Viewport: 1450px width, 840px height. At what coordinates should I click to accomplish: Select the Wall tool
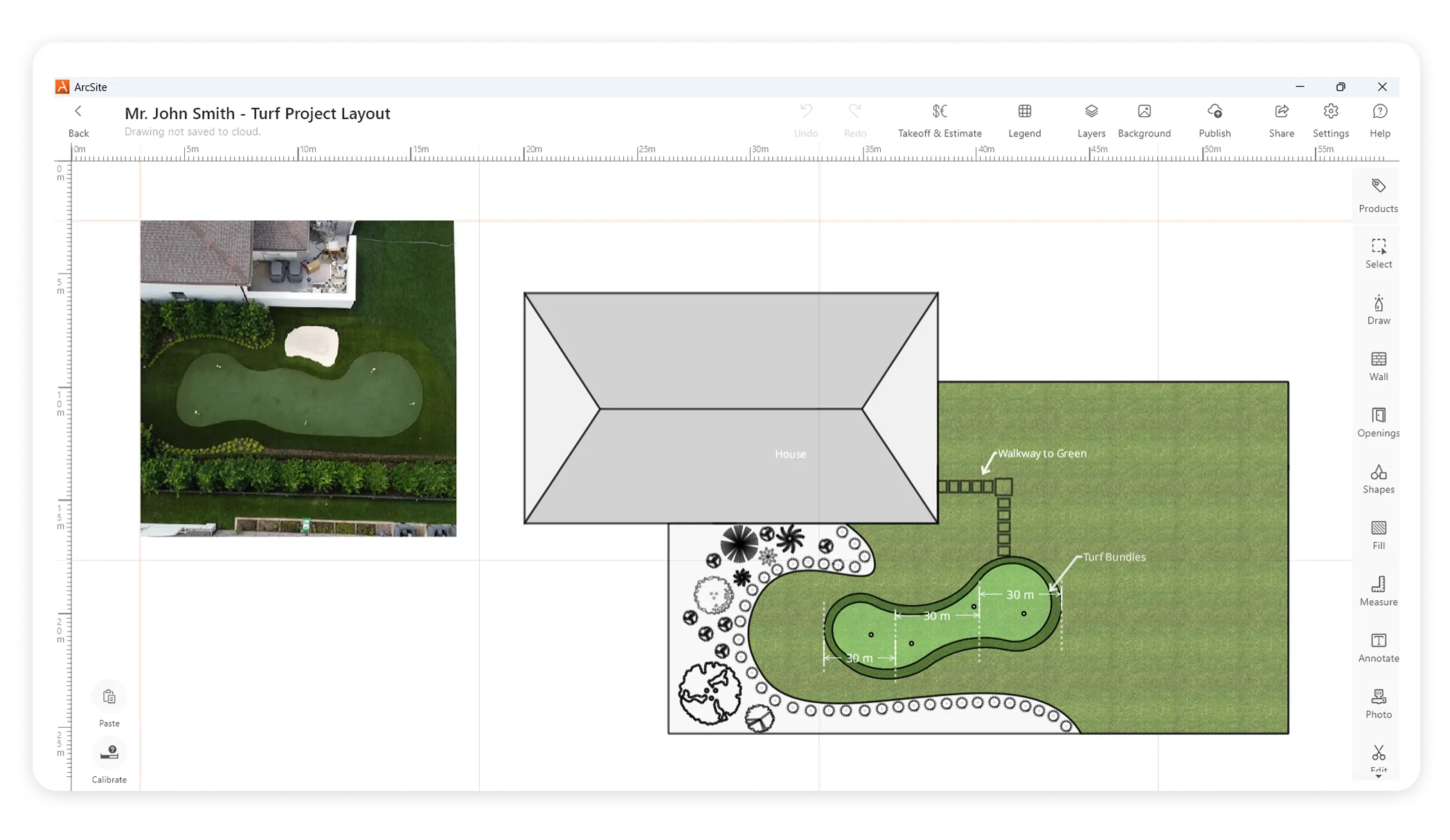point(1378,366)
